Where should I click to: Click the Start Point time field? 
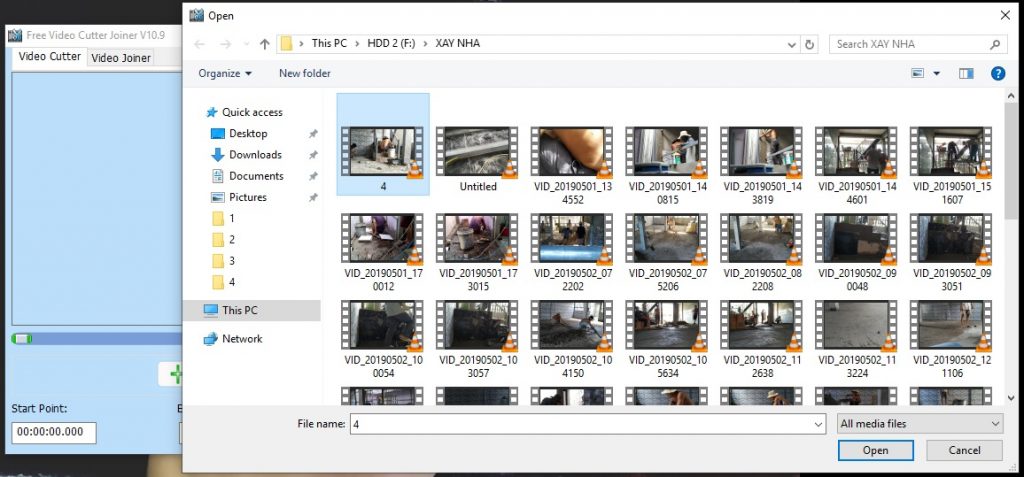(x=54, y=433)
